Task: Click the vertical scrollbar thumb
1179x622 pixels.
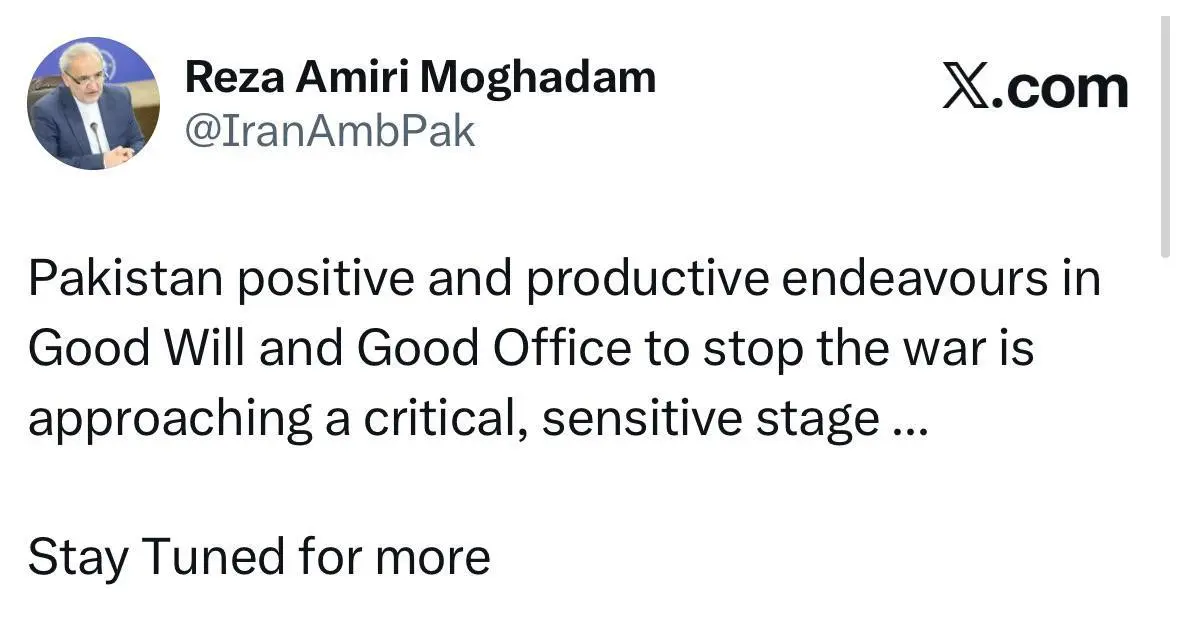Action: 1164,140
